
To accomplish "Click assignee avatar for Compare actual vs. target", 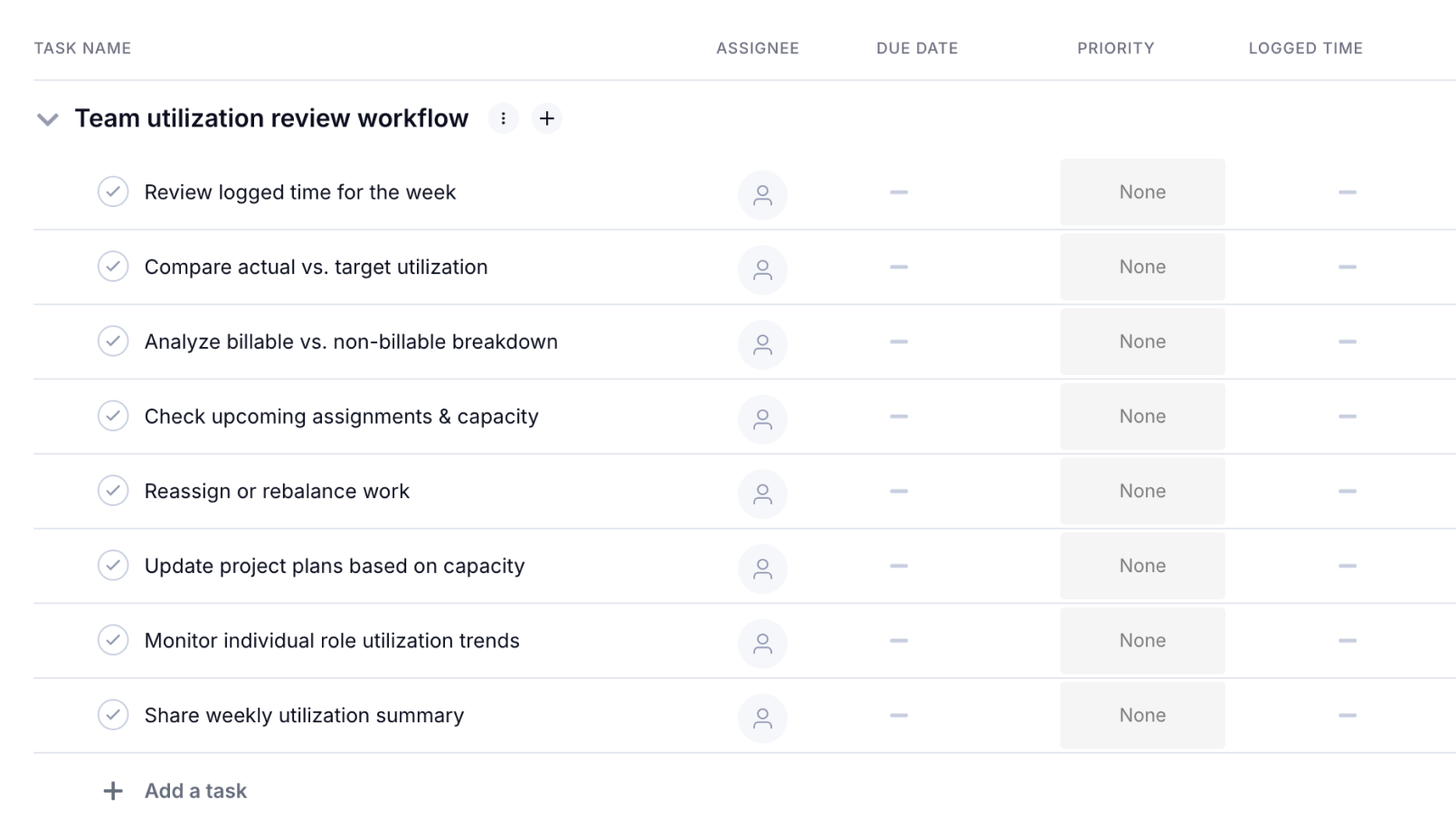I will (x=762, y=269).
